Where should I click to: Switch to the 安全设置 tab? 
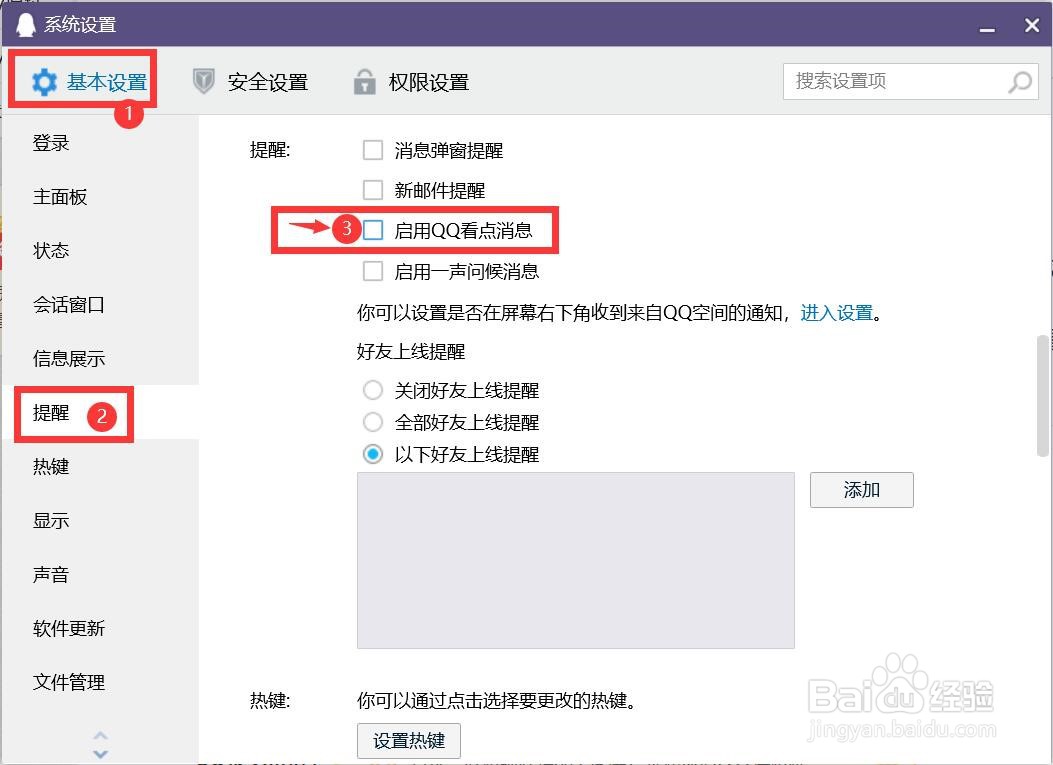[x=250, y=82]
